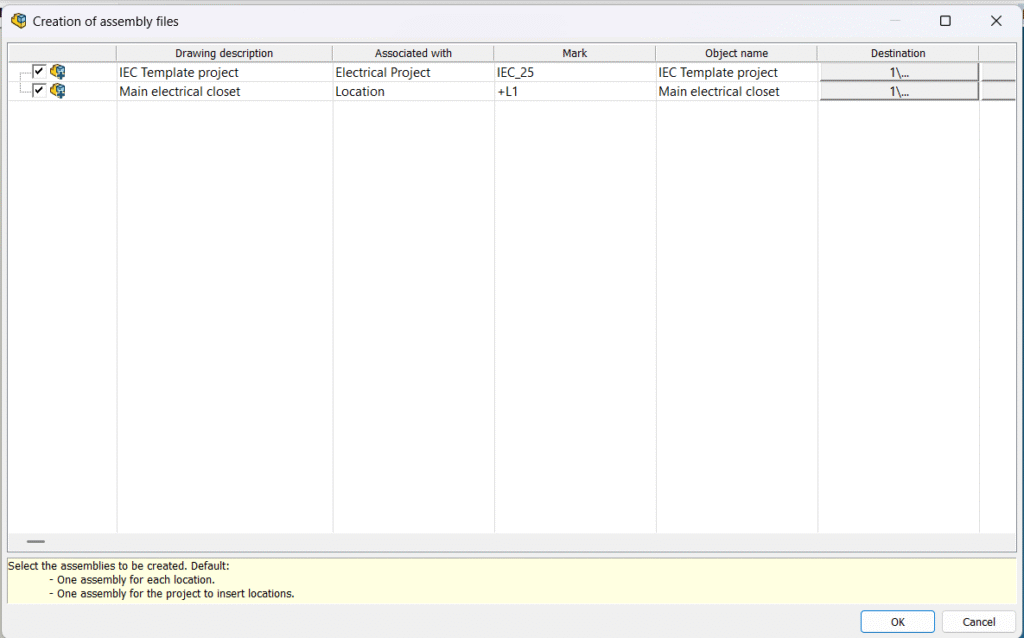Open destination browser for IEC Template project
This screenshot has width=1024, height=638.
(898, 72)
